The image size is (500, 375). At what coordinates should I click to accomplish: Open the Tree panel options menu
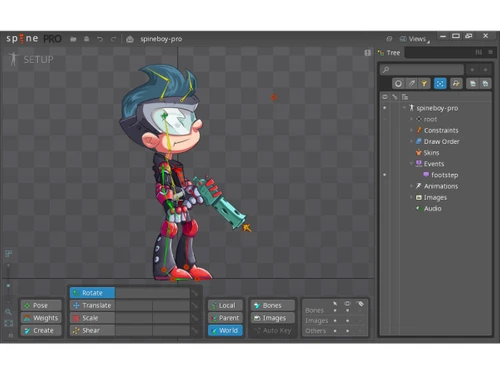point(490,52)
